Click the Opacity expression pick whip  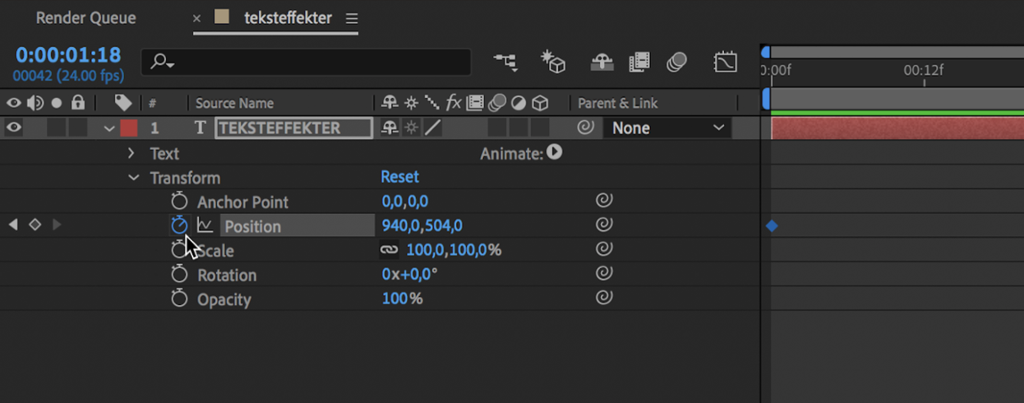click(604, 298)
